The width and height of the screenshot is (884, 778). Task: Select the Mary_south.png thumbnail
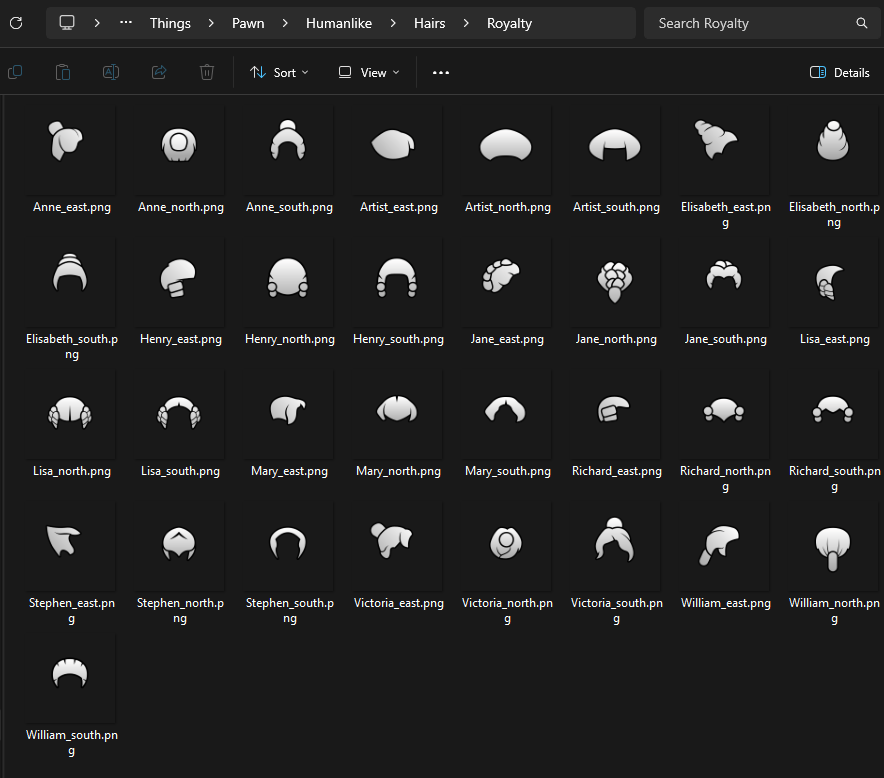pyautogui.click(x=505, y=409)
